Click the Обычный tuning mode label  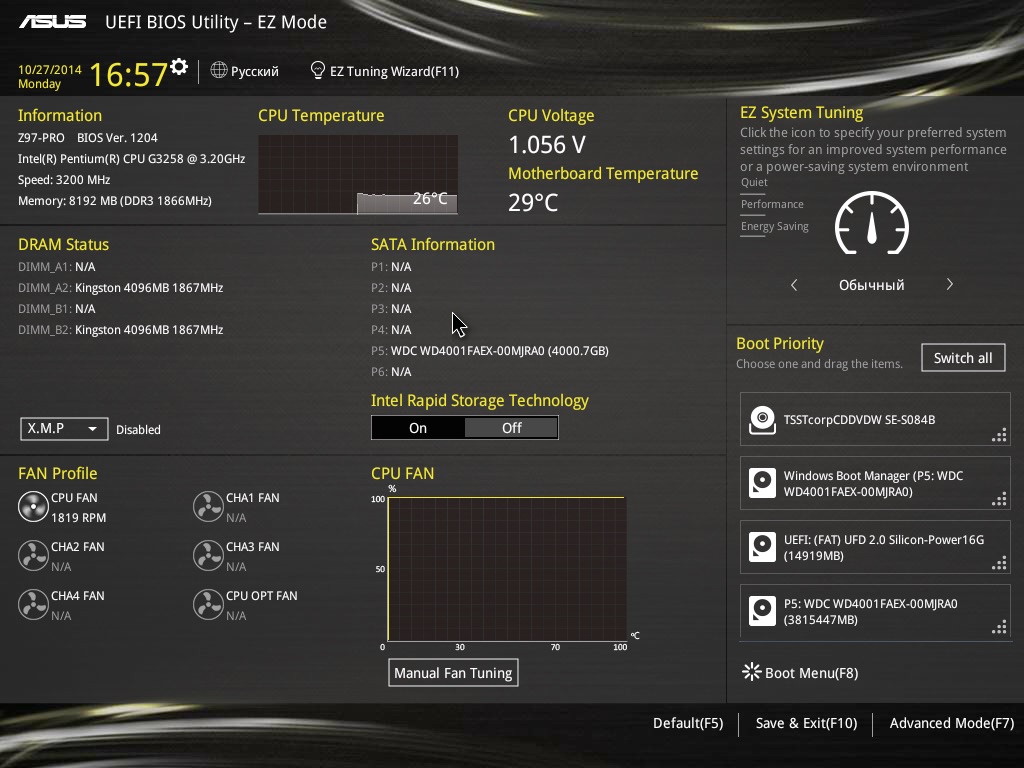(872, 285)
